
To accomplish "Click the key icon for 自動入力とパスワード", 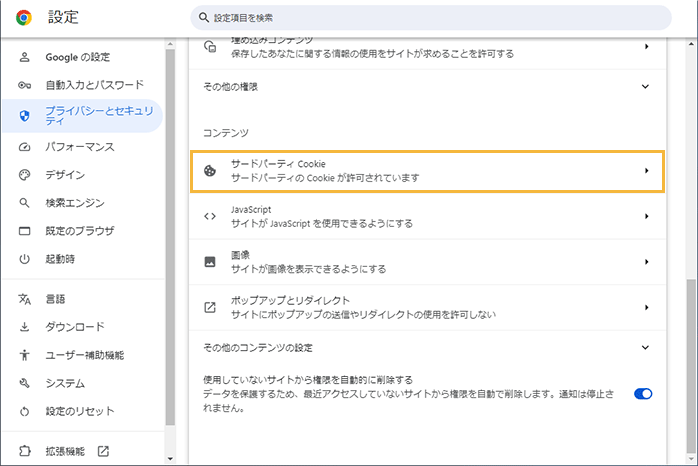I will click(x=24, y=85).
